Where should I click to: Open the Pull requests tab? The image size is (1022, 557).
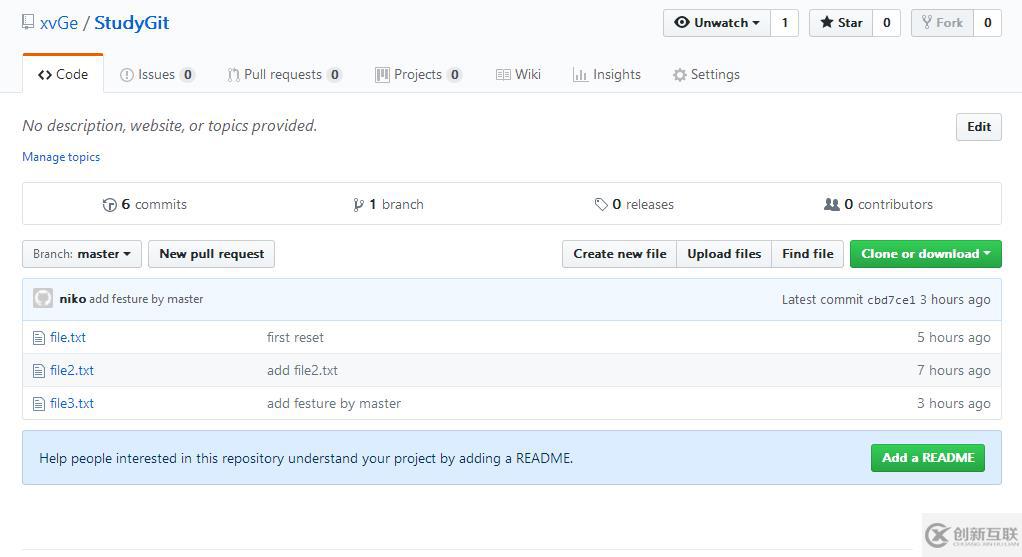pos(283,75)
